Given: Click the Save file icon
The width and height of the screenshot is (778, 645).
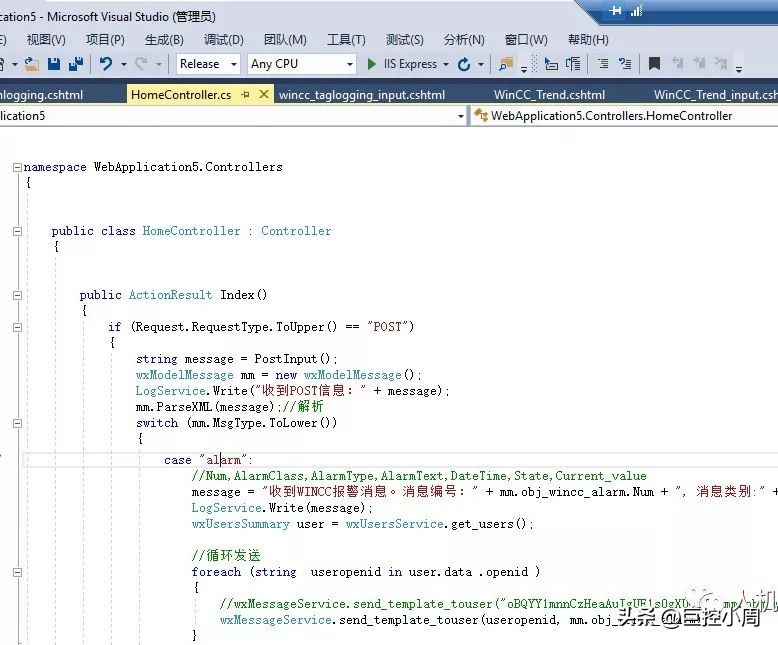Looking at the screenshot, I should coord(53,64).
